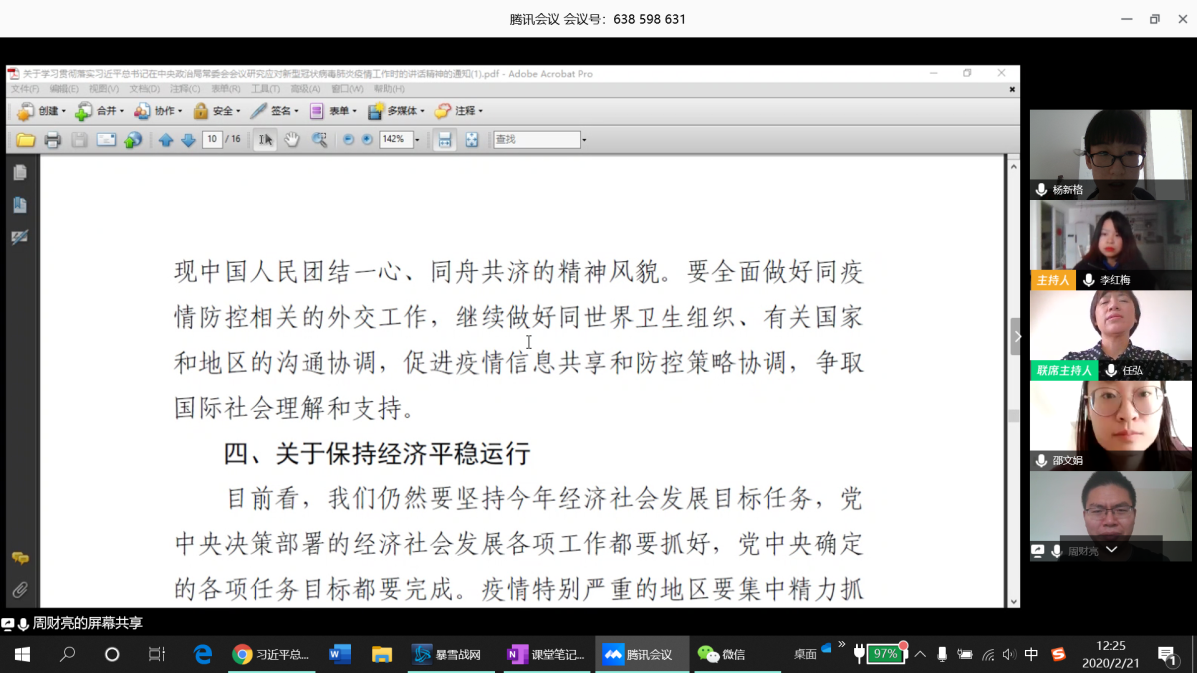Viewport: 1197px width, 673px height.
Task: Click the email envelope icon
Action: coord(106,140)
